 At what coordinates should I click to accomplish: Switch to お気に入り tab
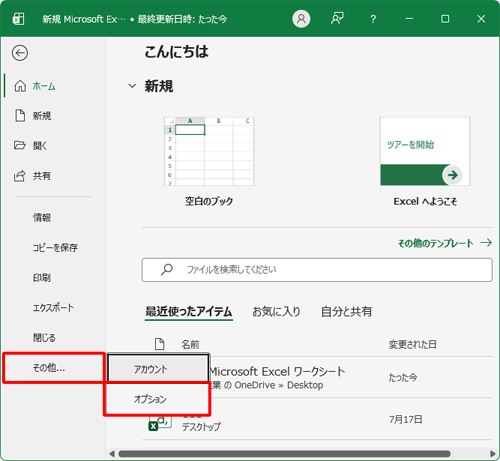(x=276, y=311)
